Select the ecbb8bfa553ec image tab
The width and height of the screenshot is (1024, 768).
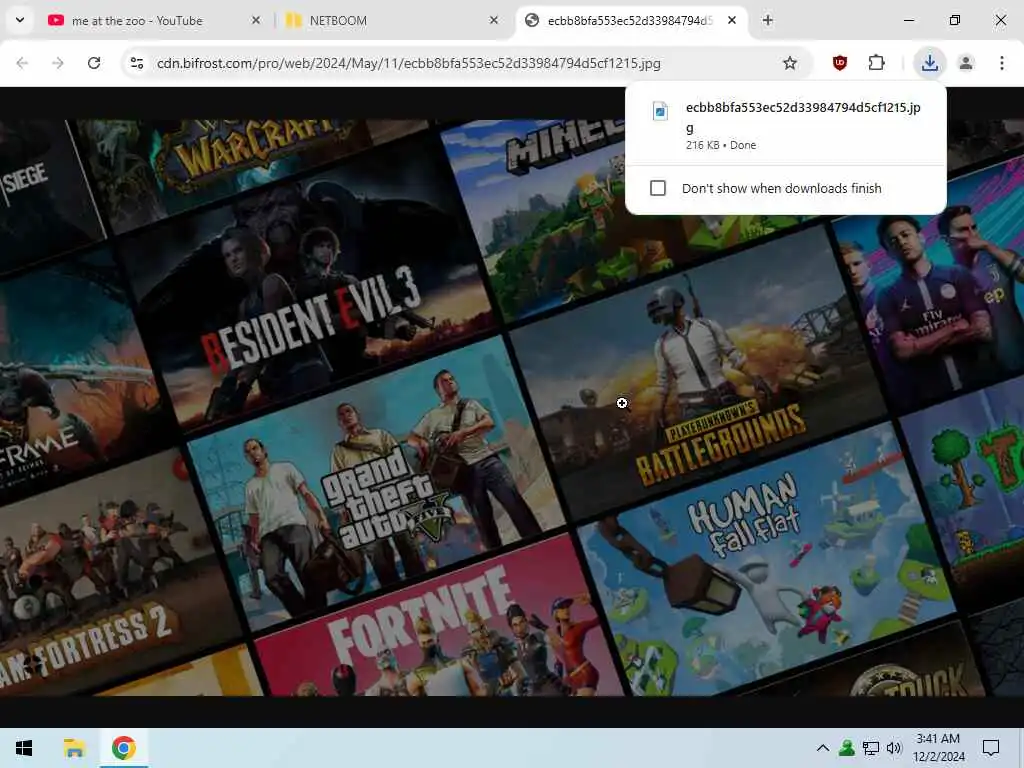click(630, 20)
